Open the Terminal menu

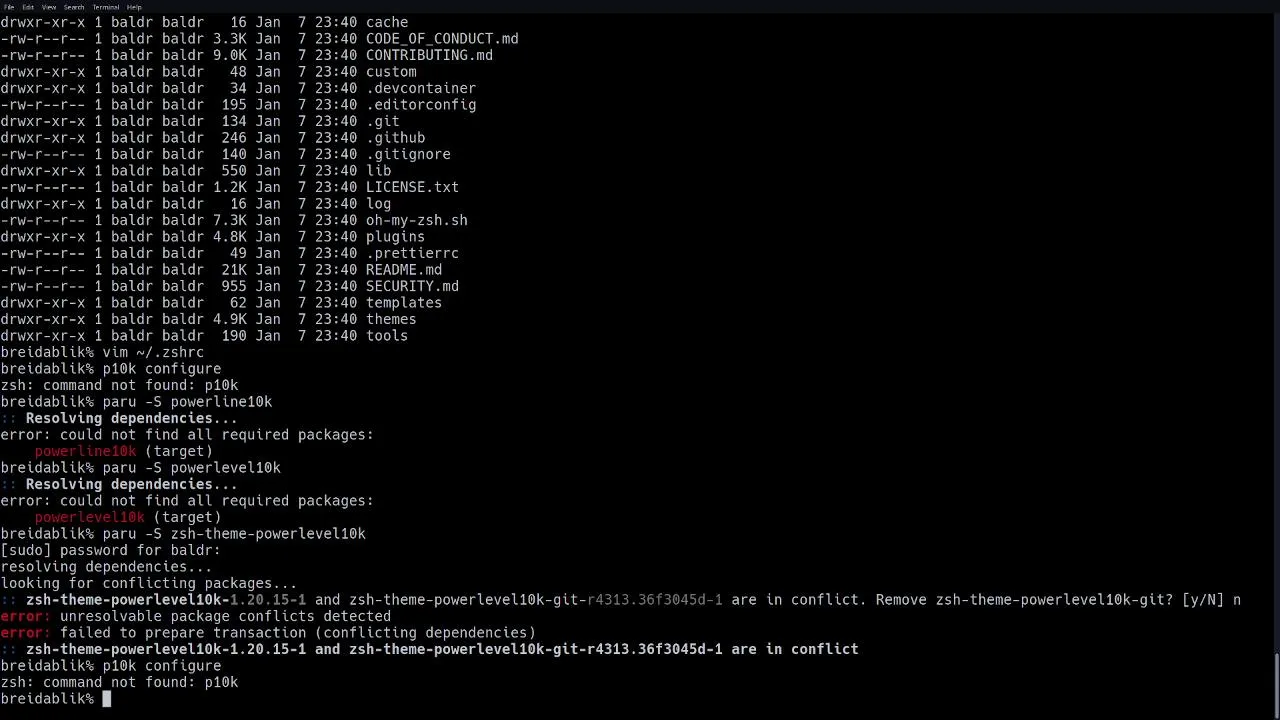(106, 7)
